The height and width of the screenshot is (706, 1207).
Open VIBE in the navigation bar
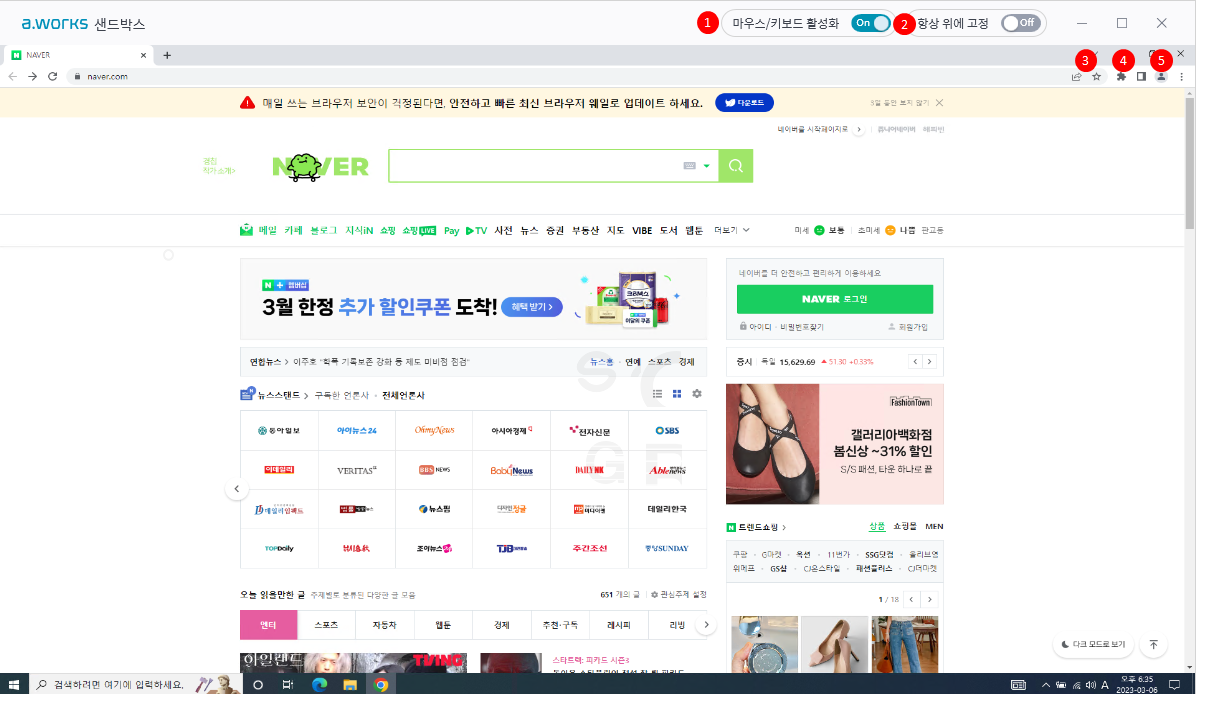tap(642, 230)
